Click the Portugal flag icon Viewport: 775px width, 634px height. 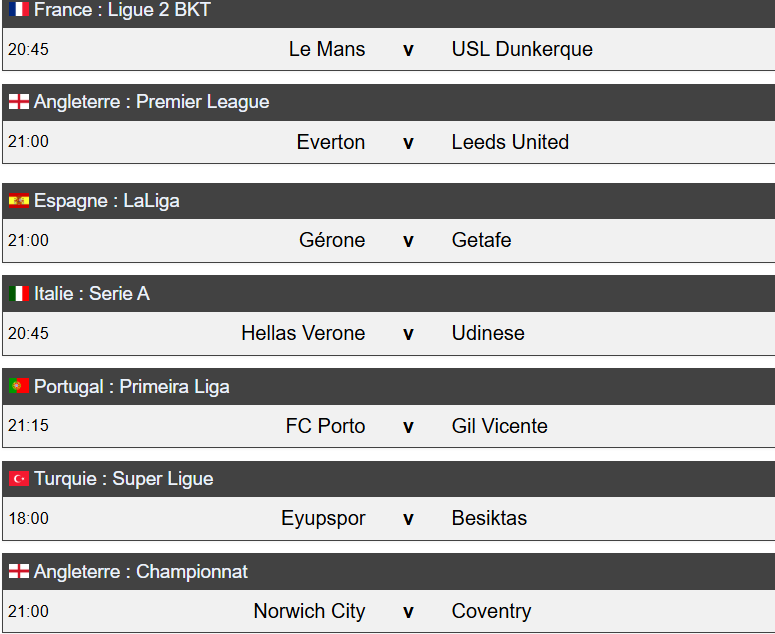(x=19, y=386)
